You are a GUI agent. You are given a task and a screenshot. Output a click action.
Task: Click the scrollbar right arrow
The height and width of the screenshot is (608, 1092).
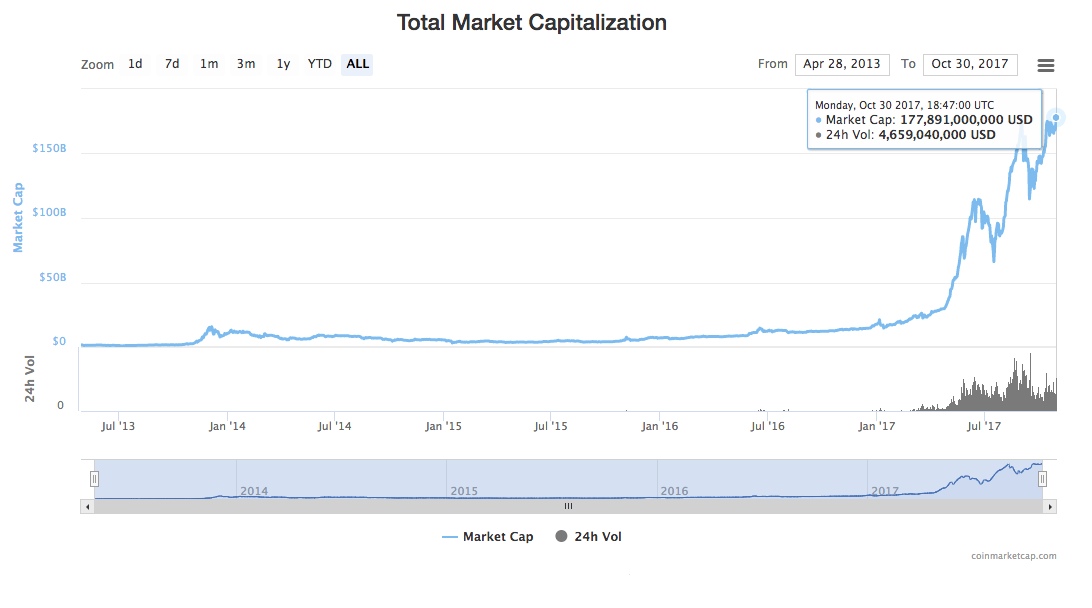pos(1049,506)
